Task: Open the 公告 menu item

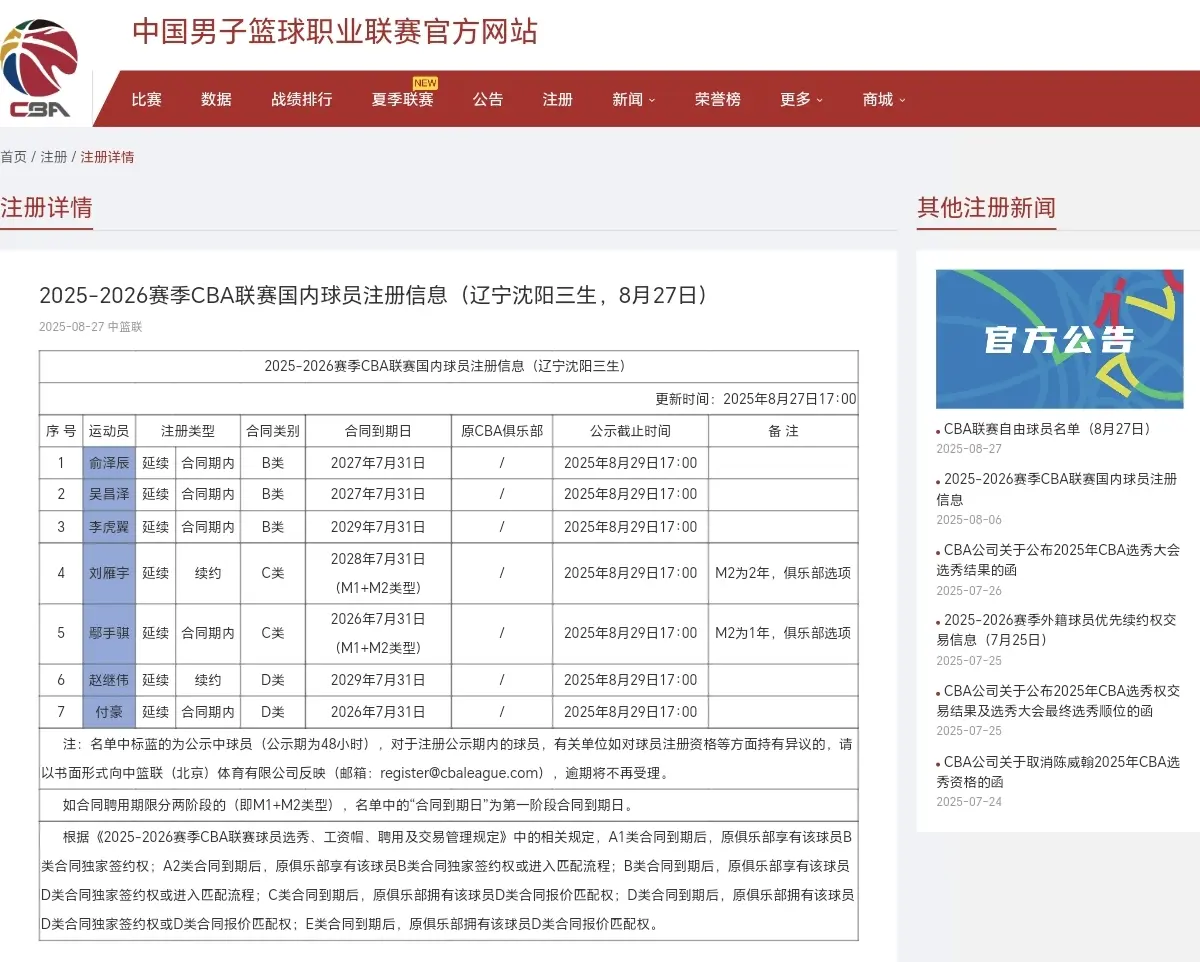Action: tap(487, 99)
